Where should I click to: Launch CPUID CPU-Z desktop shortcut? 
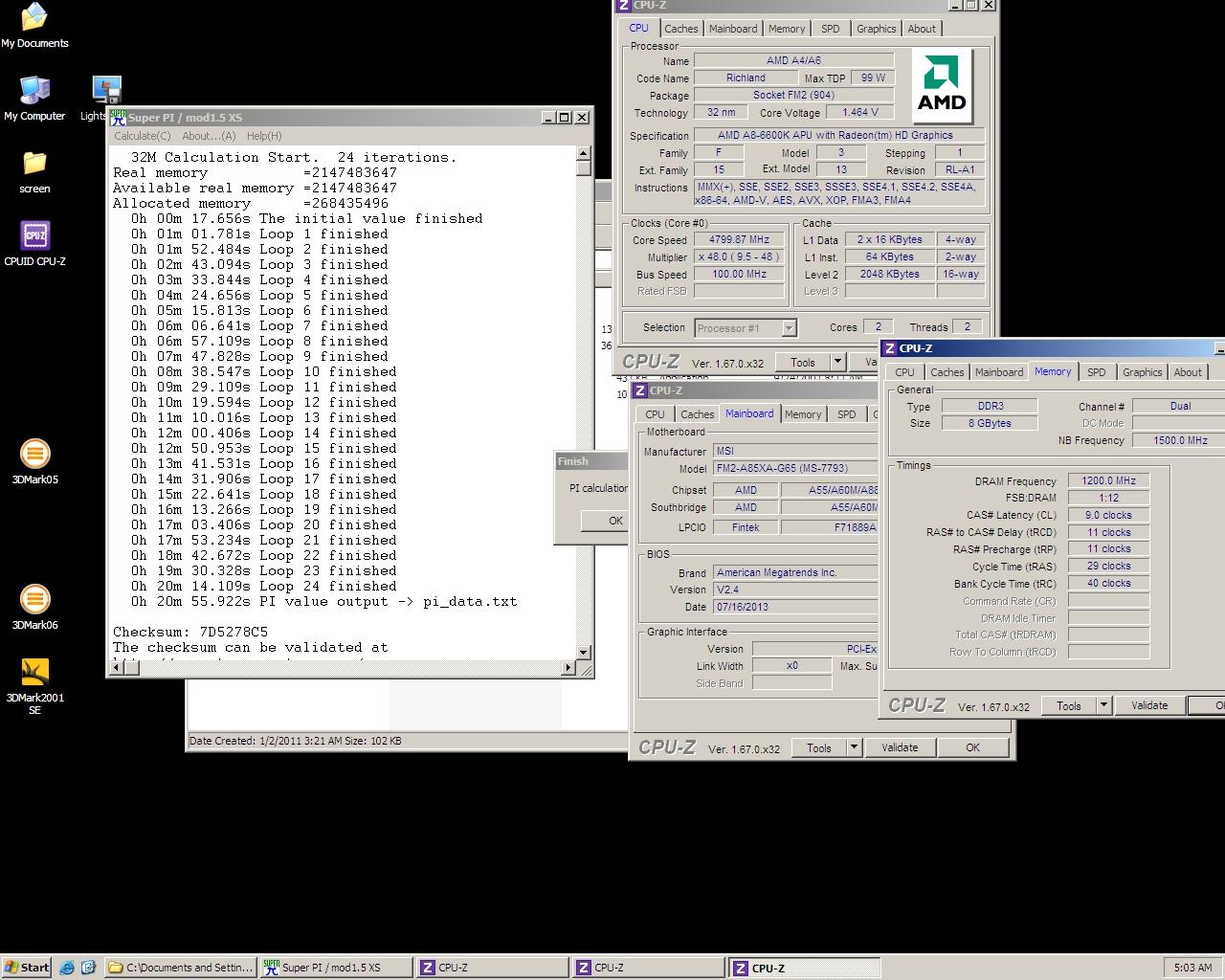34,244
